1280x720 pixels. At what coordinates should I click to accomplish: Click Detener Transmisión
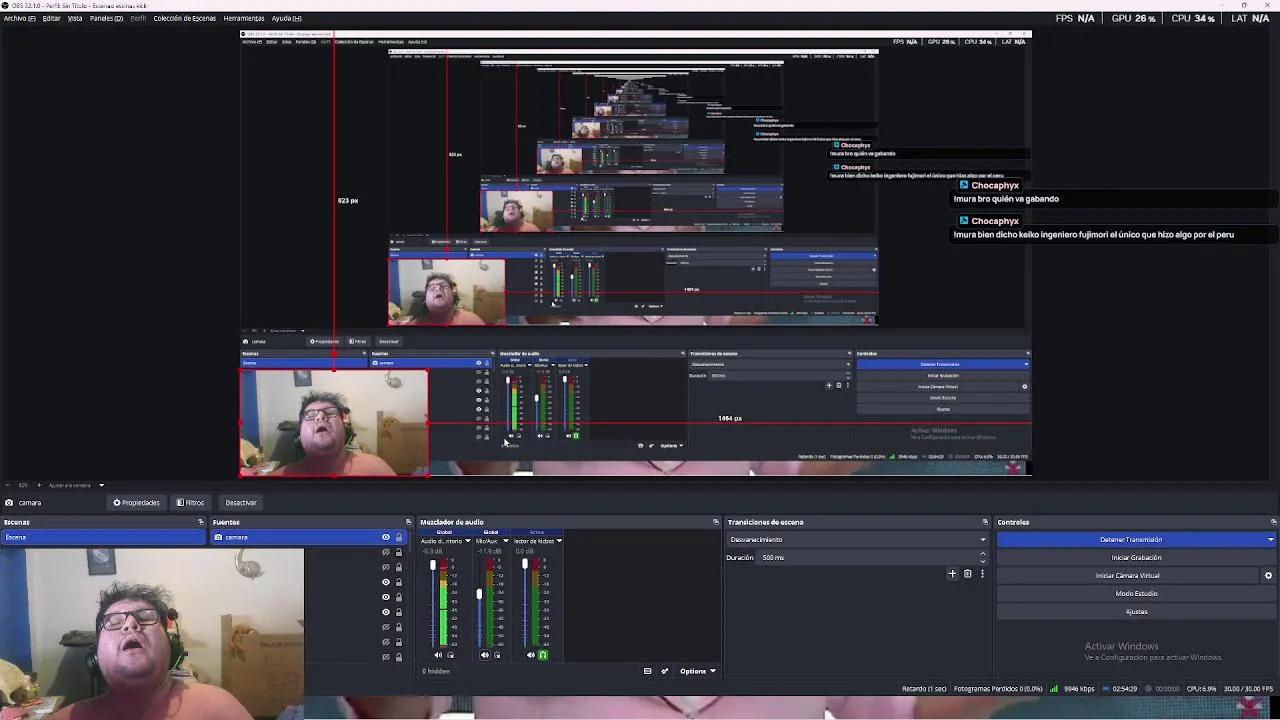(1131, 539)
